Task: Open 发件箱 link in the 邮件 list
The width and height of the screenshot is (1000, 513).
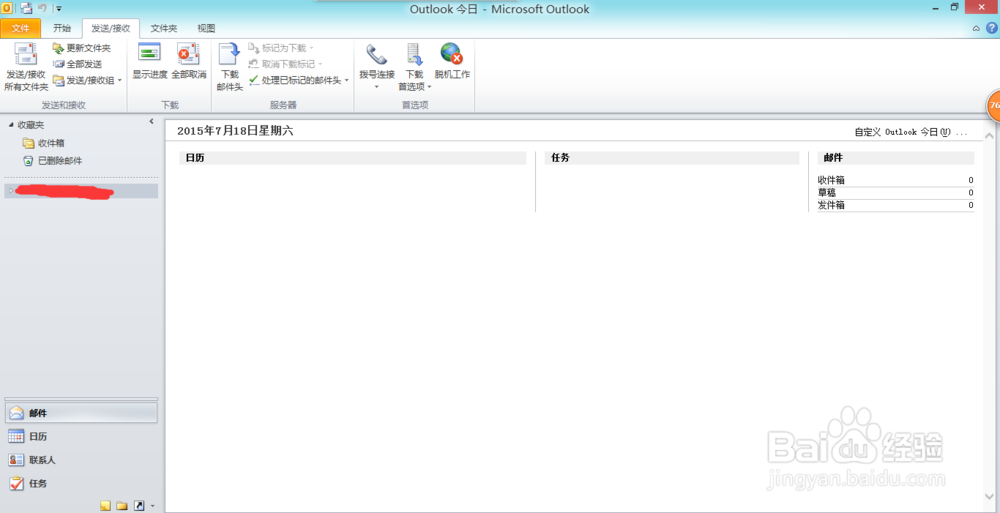Action: click(831, 205)
